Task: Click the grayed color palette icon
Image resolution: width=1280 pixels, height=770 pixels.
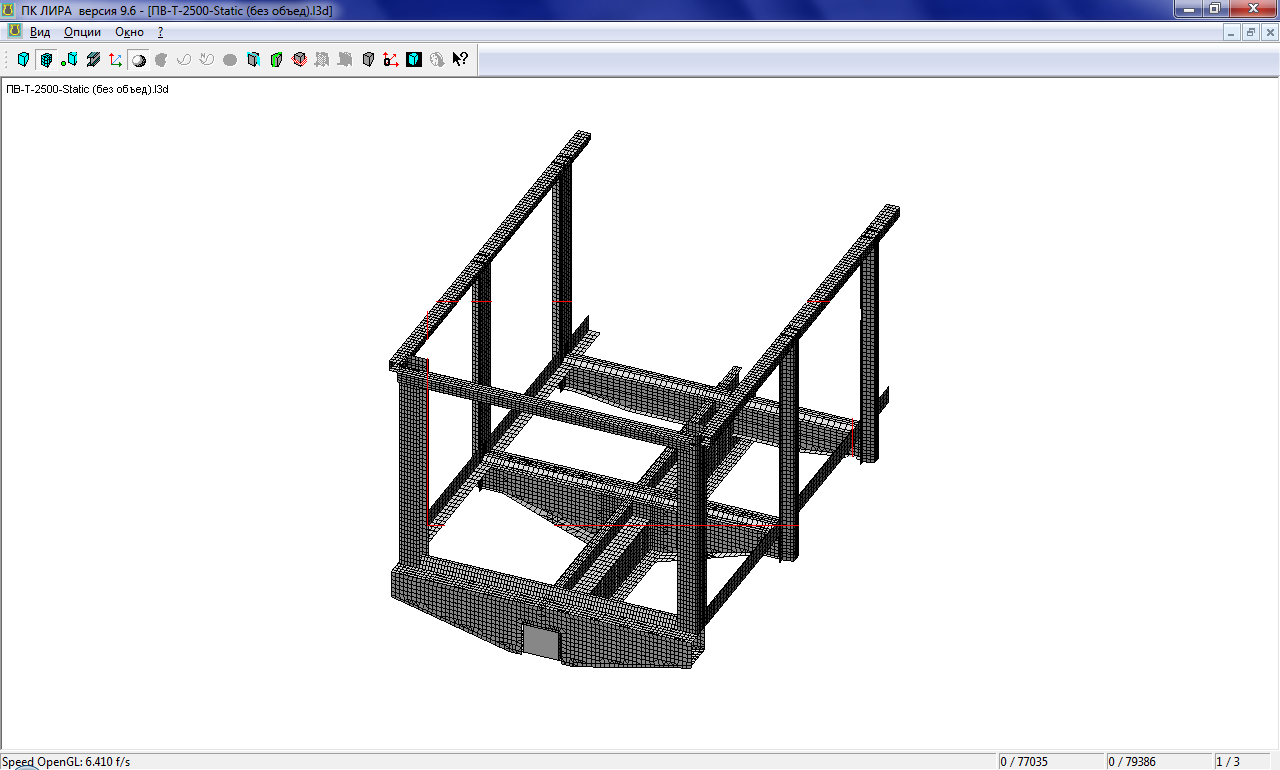Action: coord(437,60)
